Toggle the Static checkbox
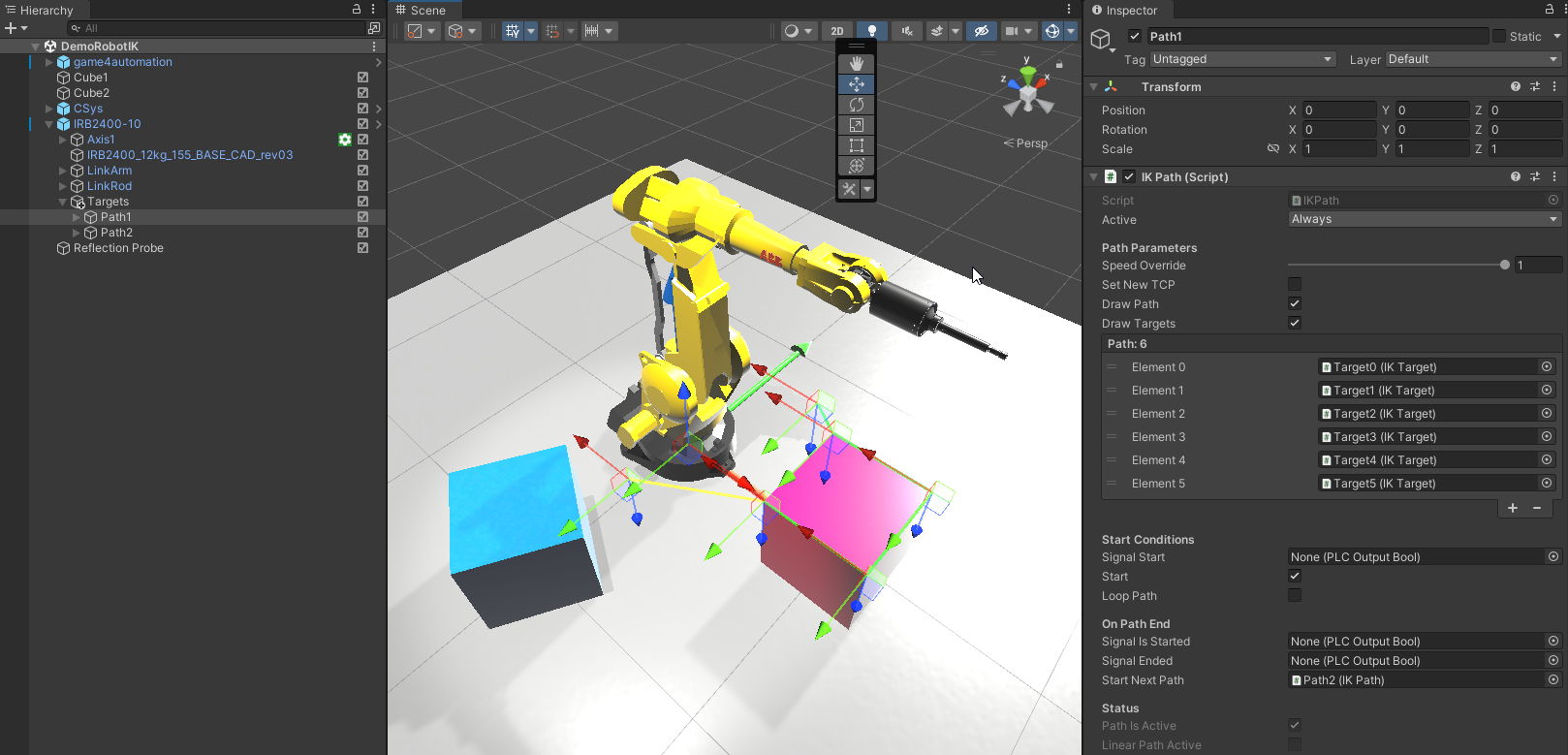The height and width of the screenshot is (755, 1568). click(x=1499, y=36)
